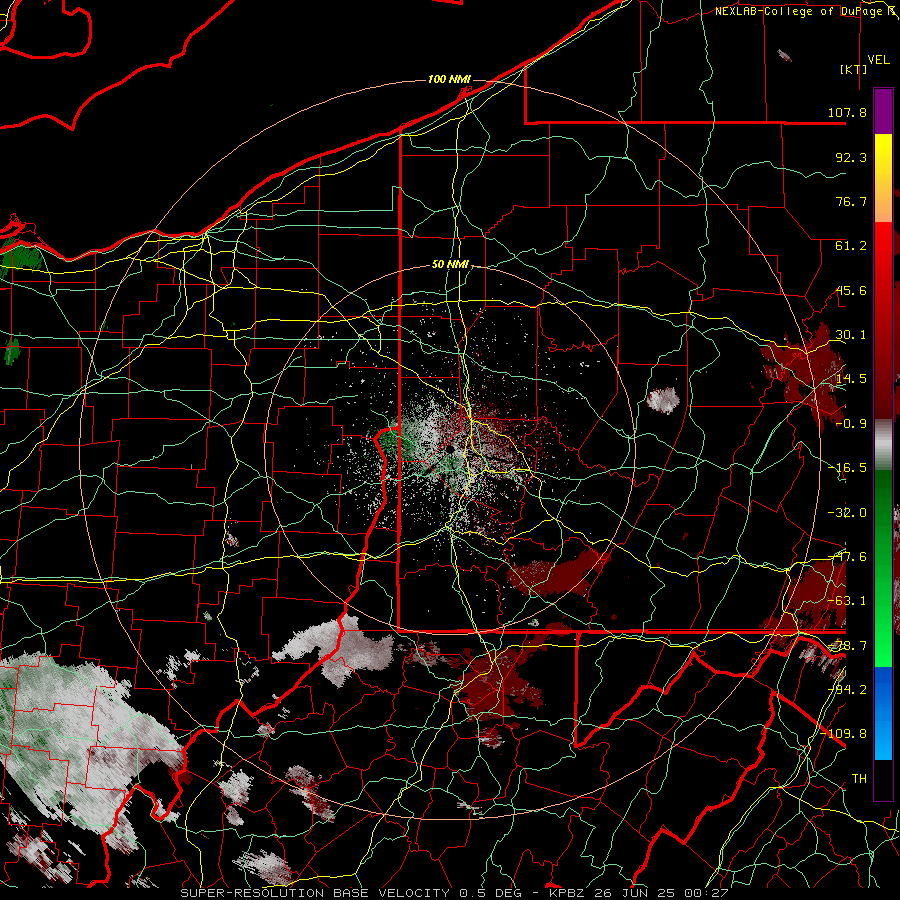The image size is (900, 900).
Task: Click the 26 JUN 25 00:27 timestamp
Action: click(660, 893)
